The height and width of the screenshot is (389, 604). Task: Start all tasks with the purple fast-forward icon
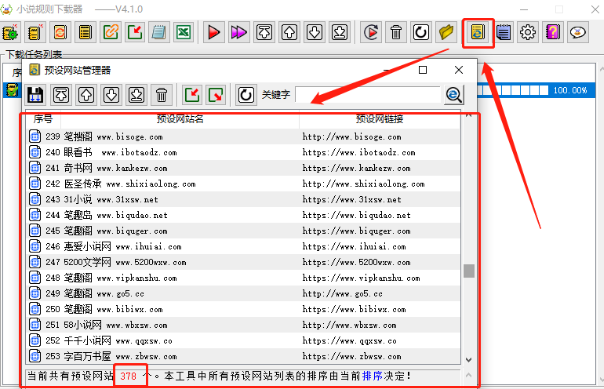238,32
